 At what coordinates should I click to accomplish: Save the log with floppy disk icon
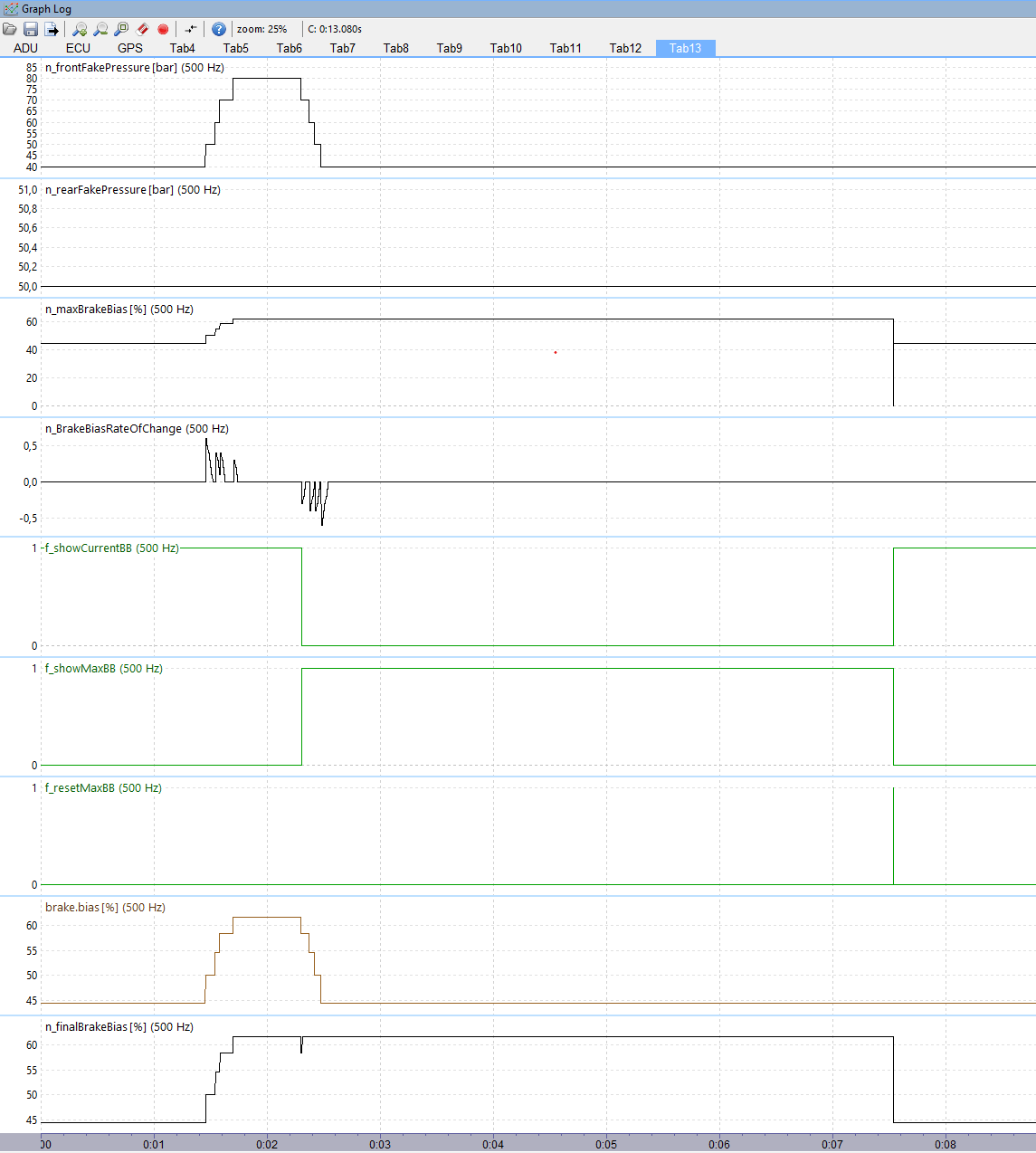pos(31,29)
